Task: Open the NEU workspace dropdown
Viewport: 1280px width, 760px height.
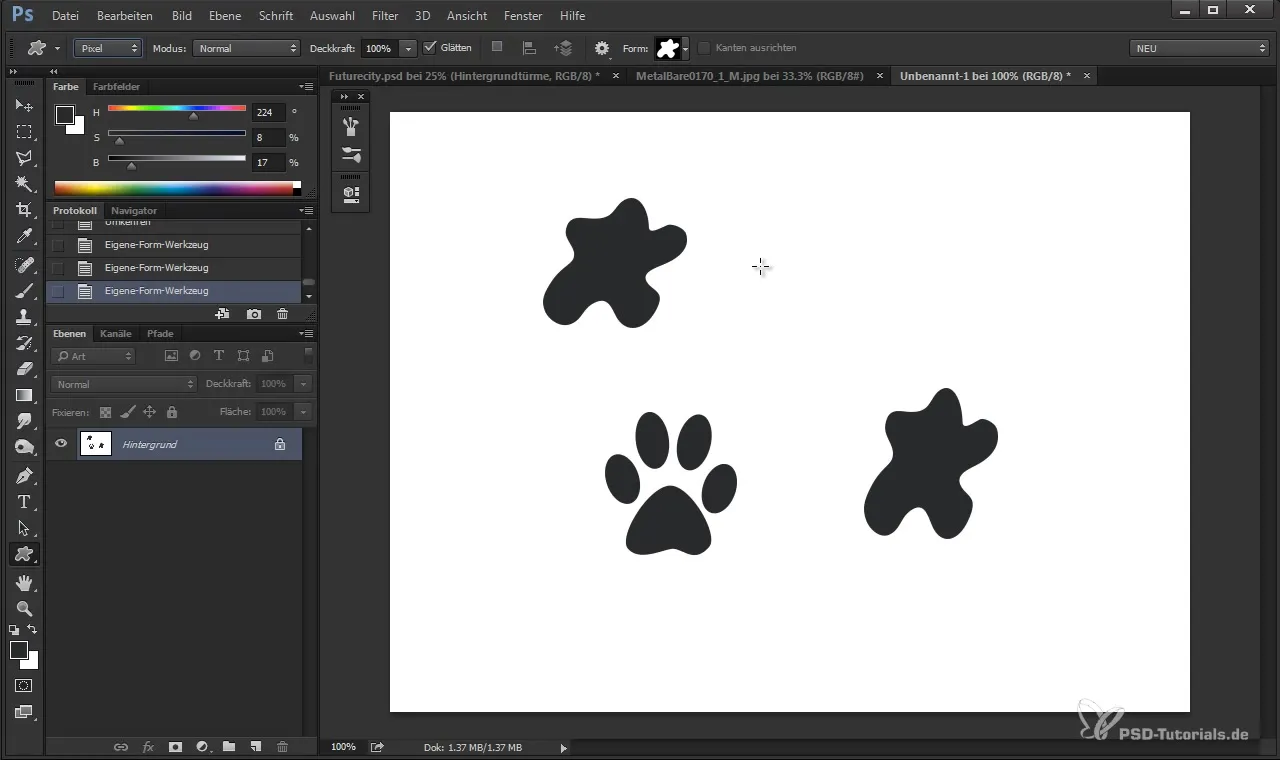Action: [1198, 48]
